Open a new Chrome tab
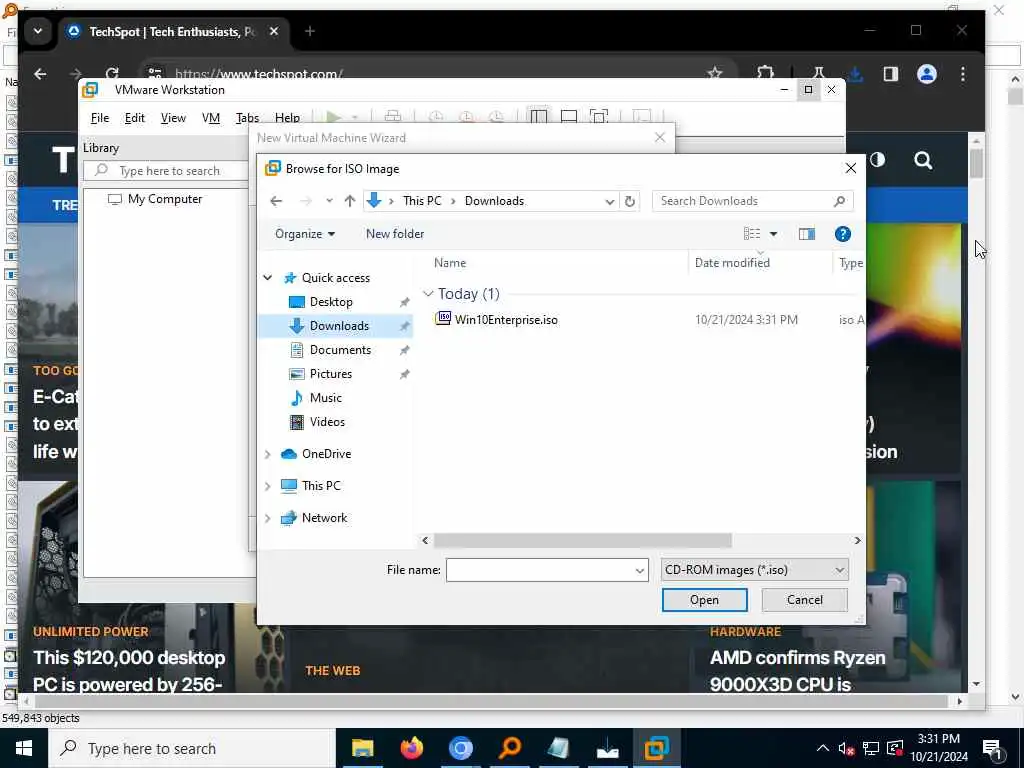This screenshot has width=1024, height=768. 310,31
